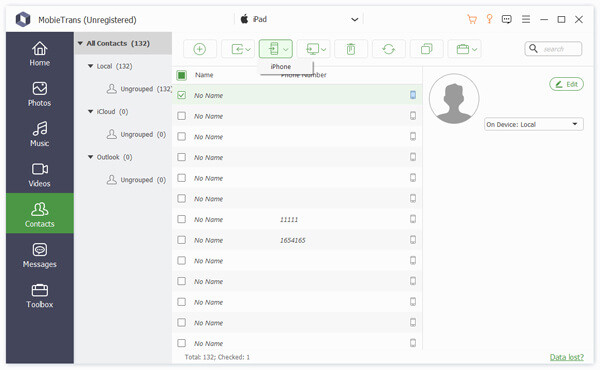
Task: Uncheck the first selected No Name contact
Action: click(182, 95)
